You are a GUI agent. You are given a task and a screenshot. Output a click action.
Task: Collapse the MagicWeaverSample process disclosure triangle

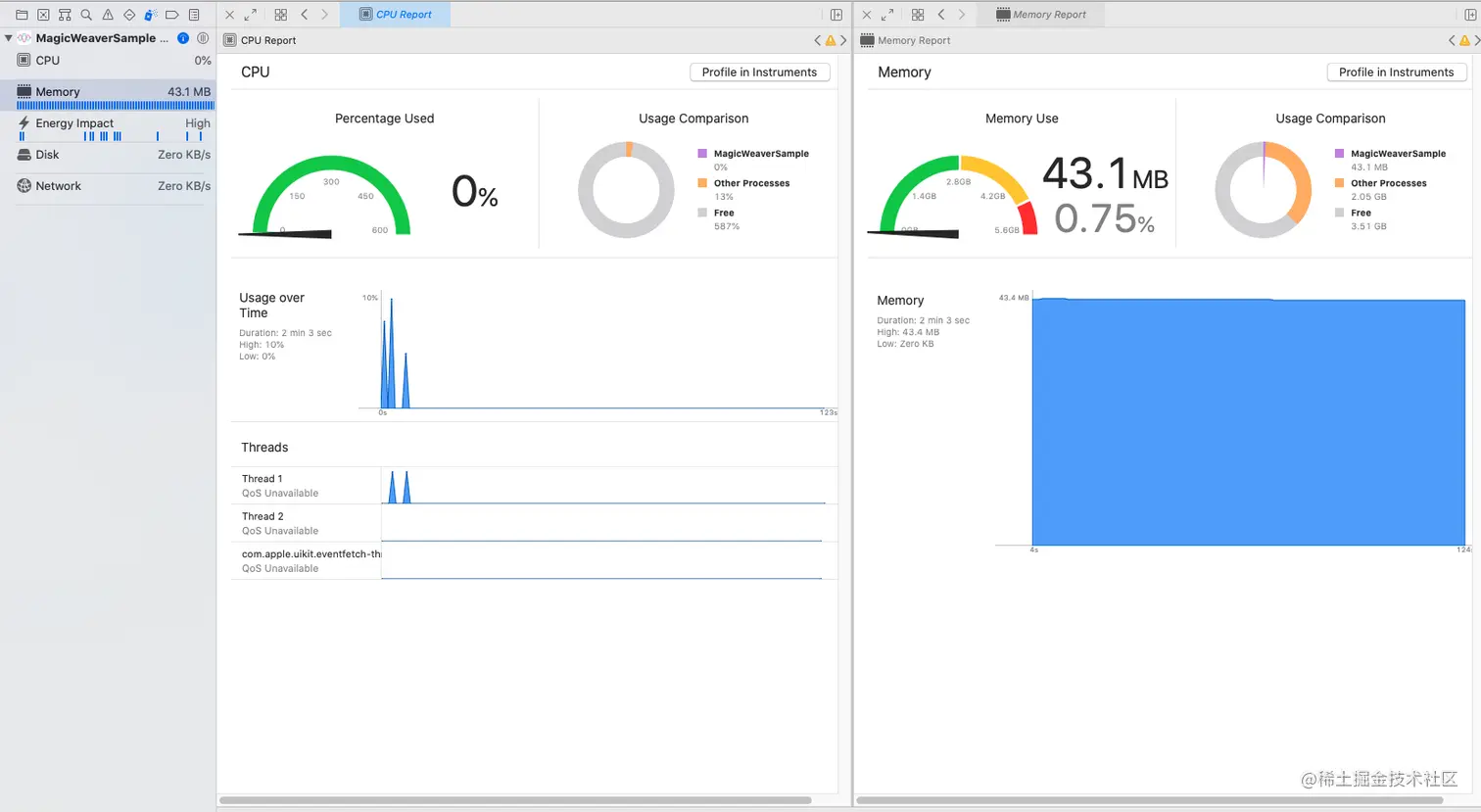pyautogui.click(x=8, y=38)
